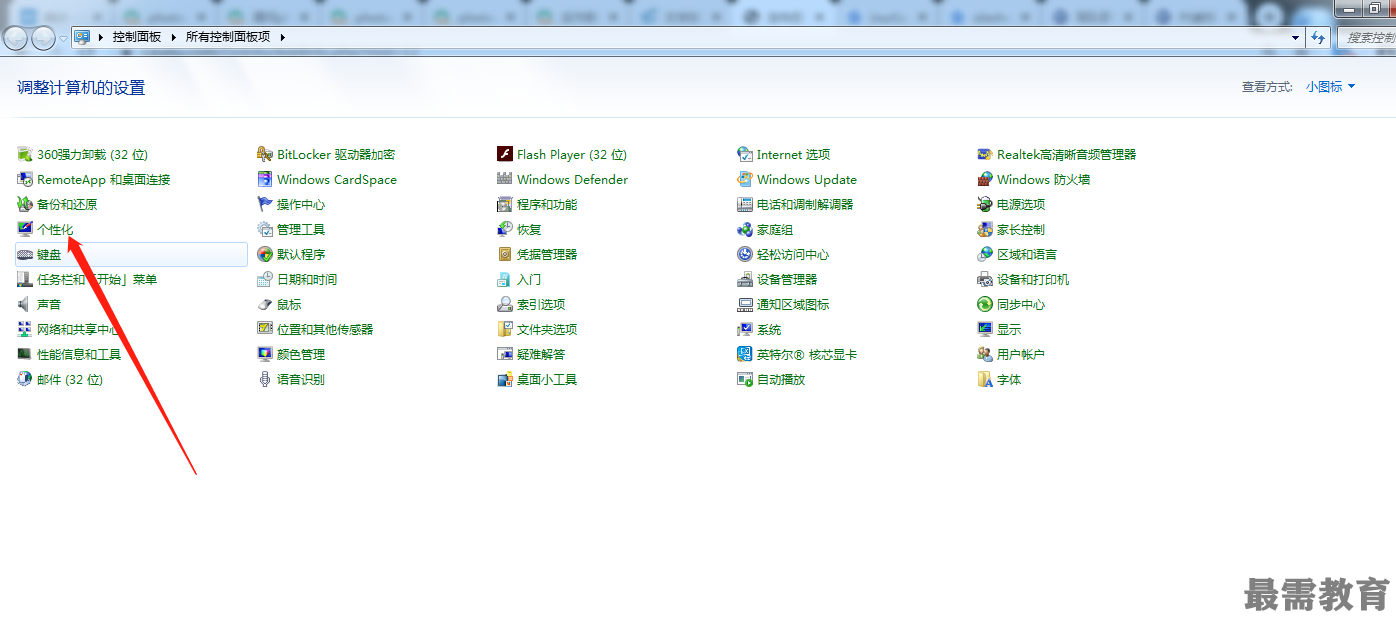
Task: Click the Flash Player icon
Action: (x=505, y=154)
